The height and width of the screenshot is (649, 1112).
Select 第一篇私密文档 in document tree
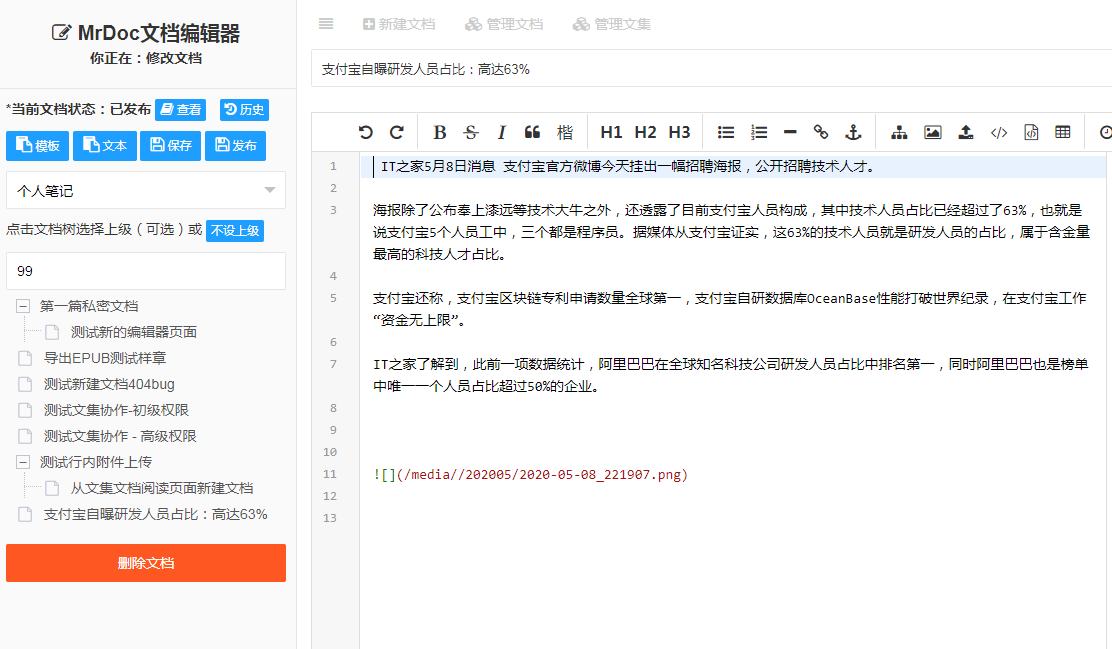89,306
